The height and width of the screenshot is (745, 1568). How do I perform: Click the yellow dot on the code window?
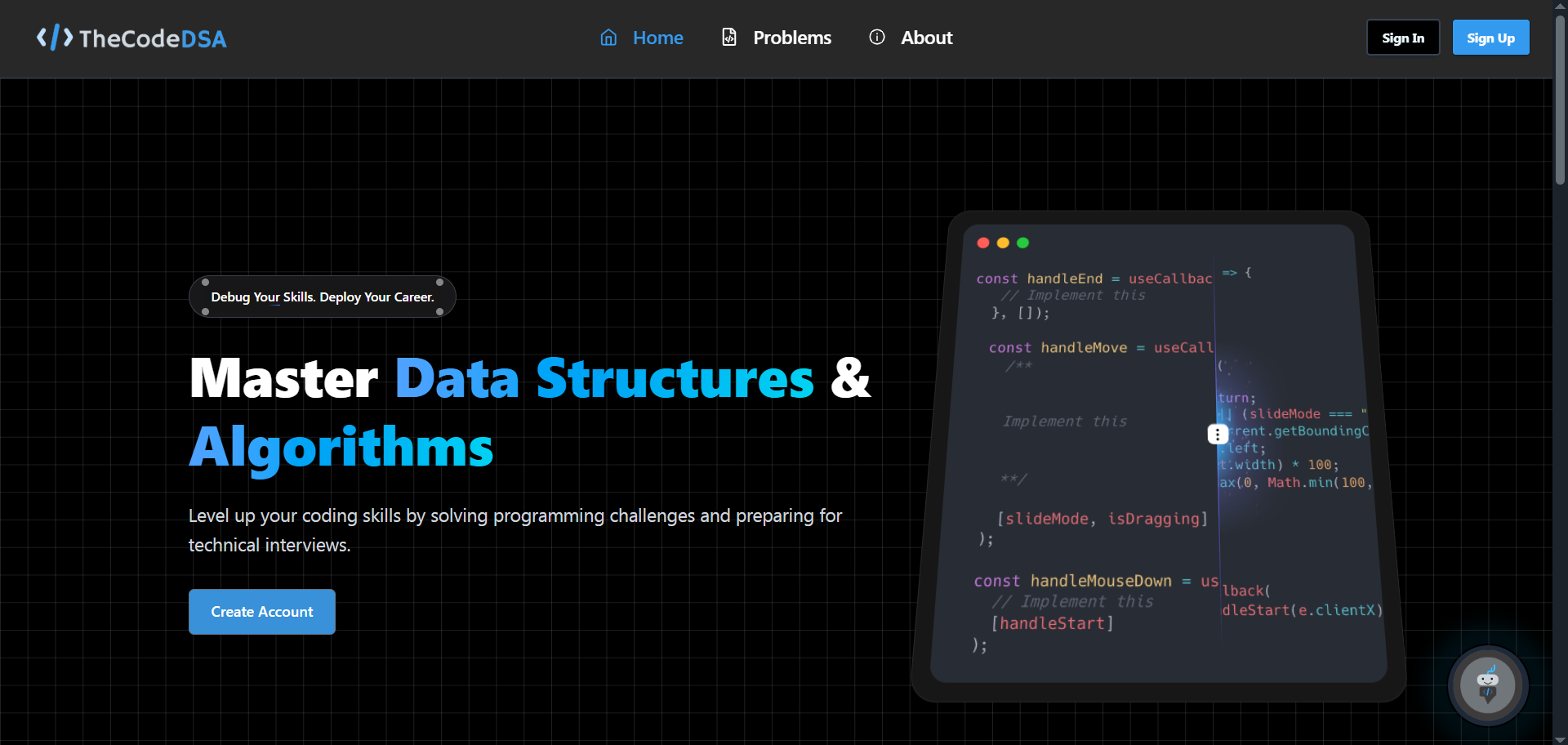tap(1003, 243)
